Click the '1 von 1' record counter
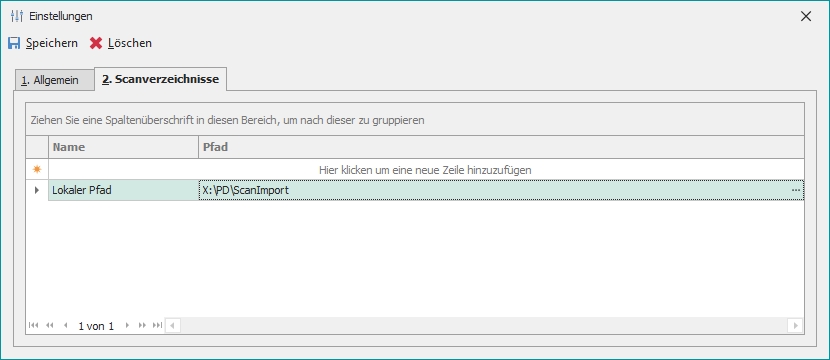830x360 pixels. (96, 326)
